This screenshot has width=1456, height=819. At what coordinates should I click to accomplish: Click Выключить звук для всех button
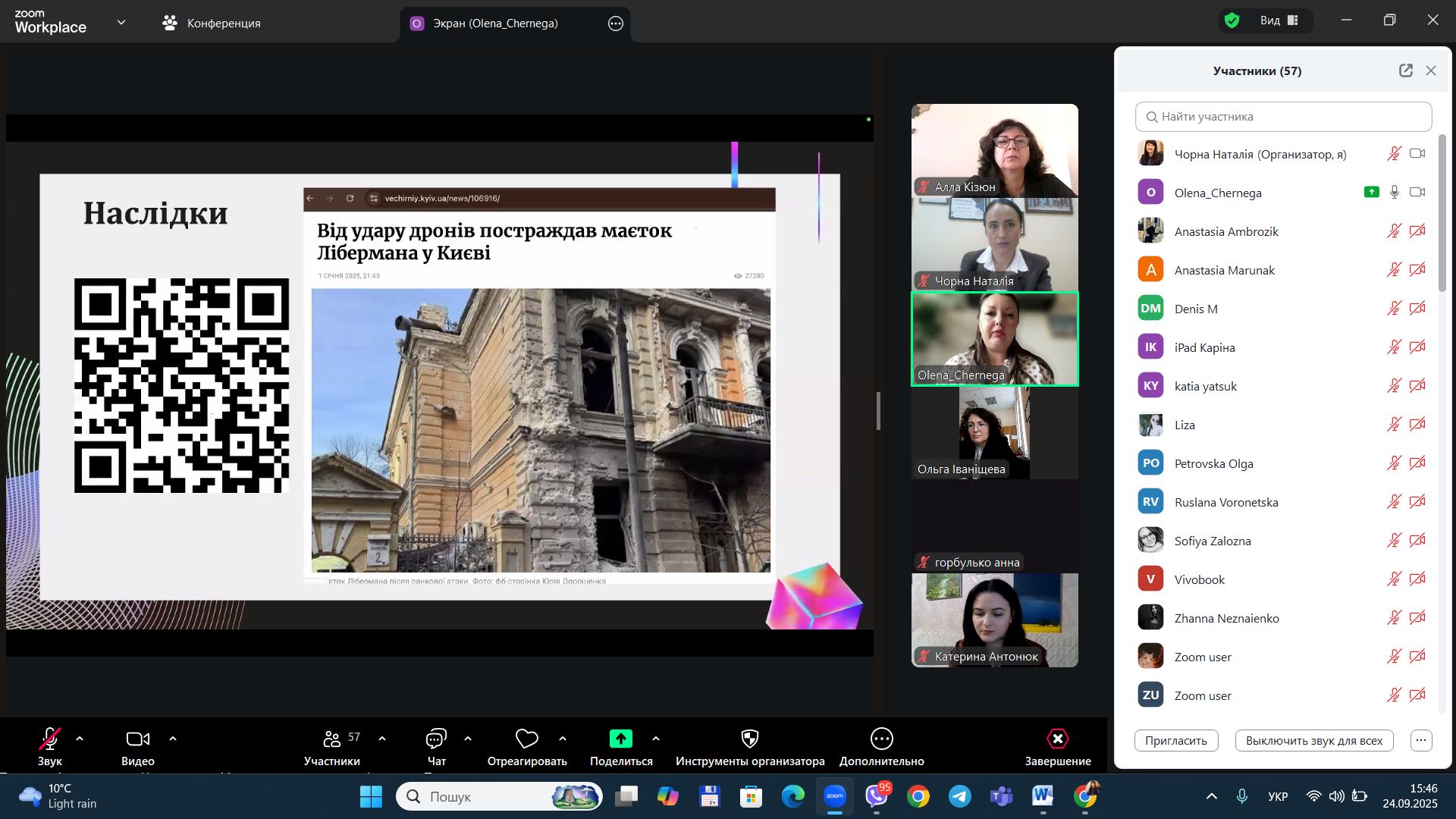point(1313,740)
